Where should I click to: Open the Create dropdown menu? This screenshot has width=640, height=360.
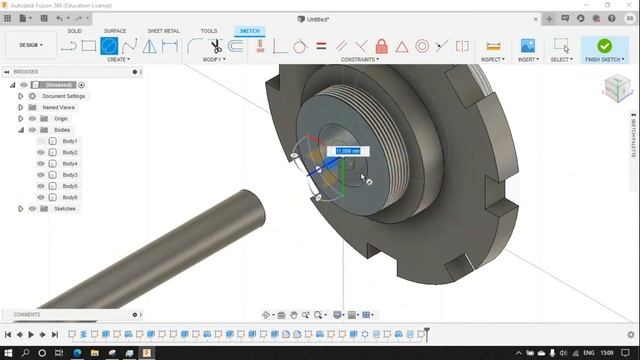118,60
